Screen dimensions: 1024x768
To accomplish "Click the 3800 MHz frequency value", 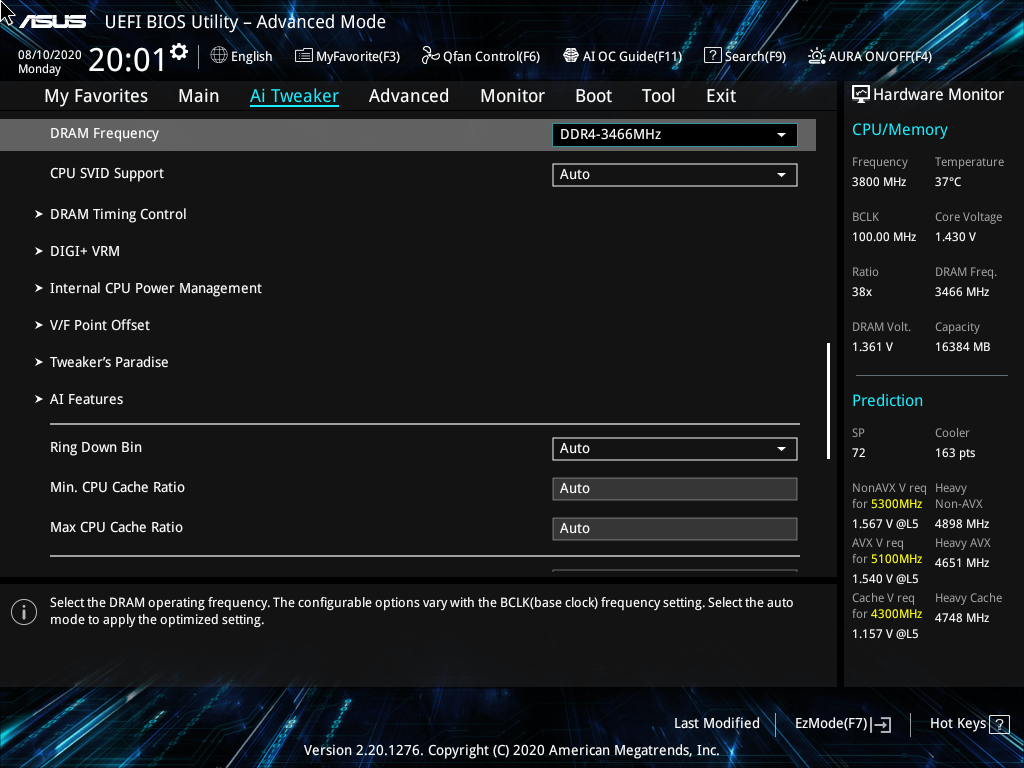I will [879, 182].
